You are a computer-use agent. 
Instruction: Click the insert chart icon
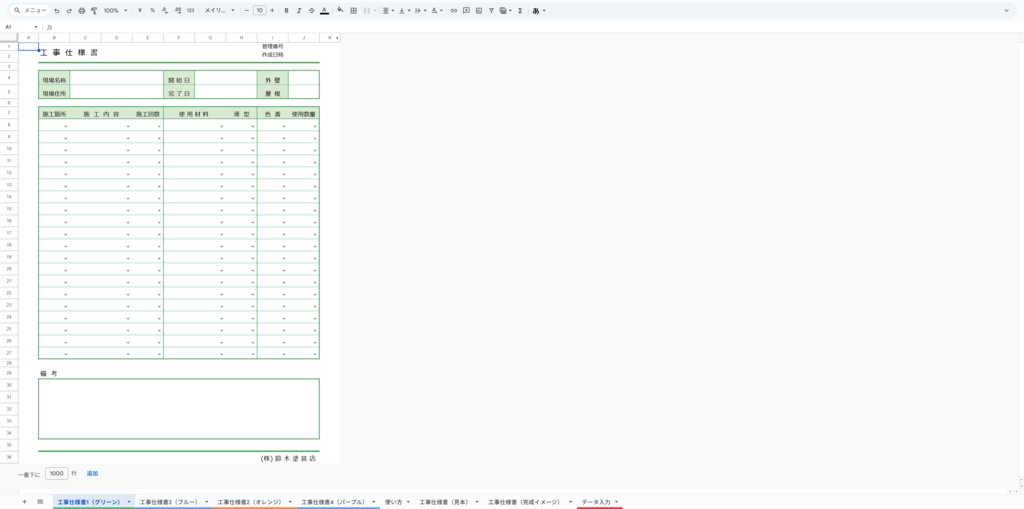(479, 10)
